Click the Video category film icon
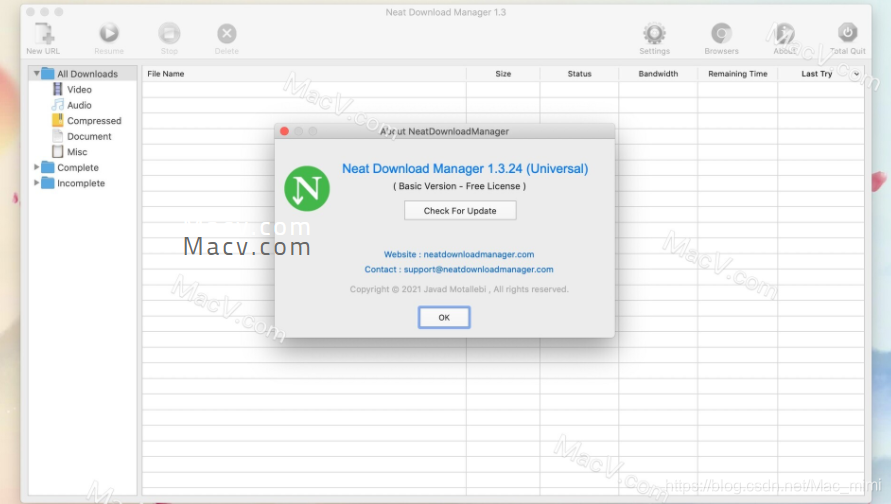The image size is (891, 504). point(57,89)
